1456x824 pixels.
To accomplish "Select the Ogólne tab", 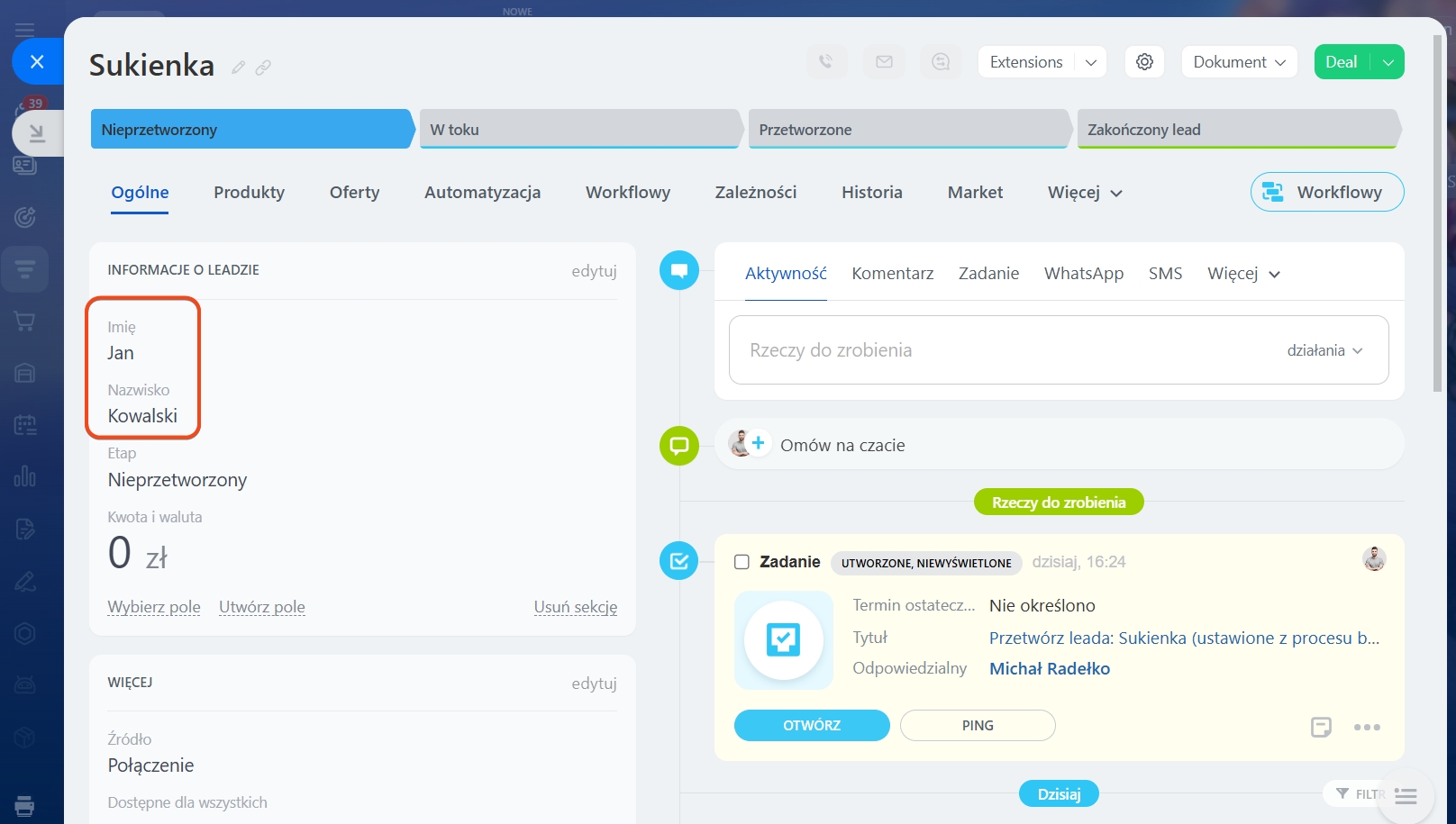I will coord(140,193).
